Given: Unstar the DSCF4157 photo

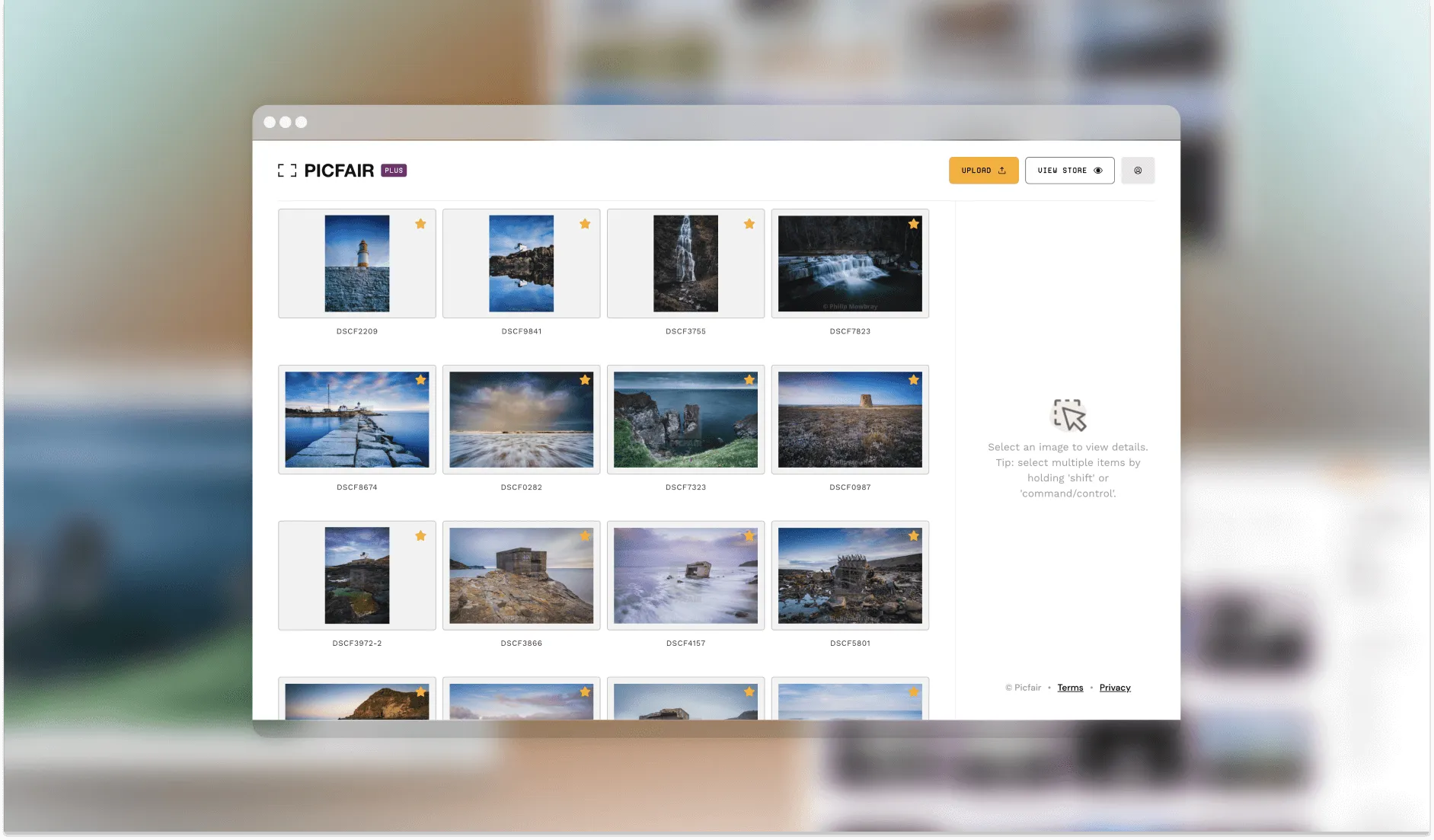Looking at the screenshot, I should [749, 536].
